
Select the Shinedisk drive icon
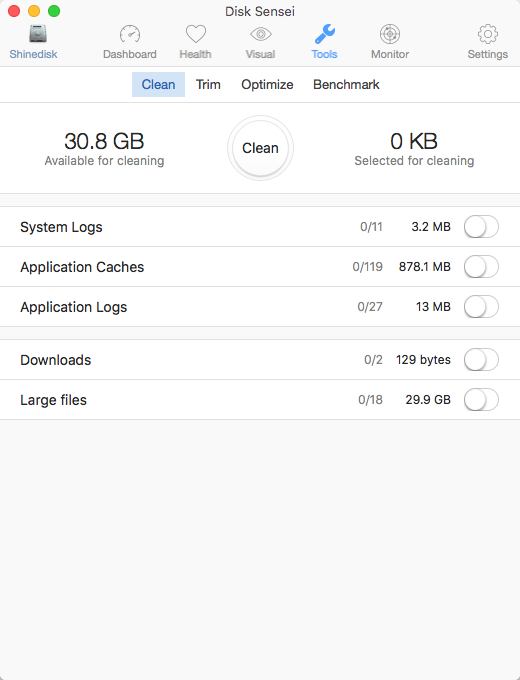(38, 34)
